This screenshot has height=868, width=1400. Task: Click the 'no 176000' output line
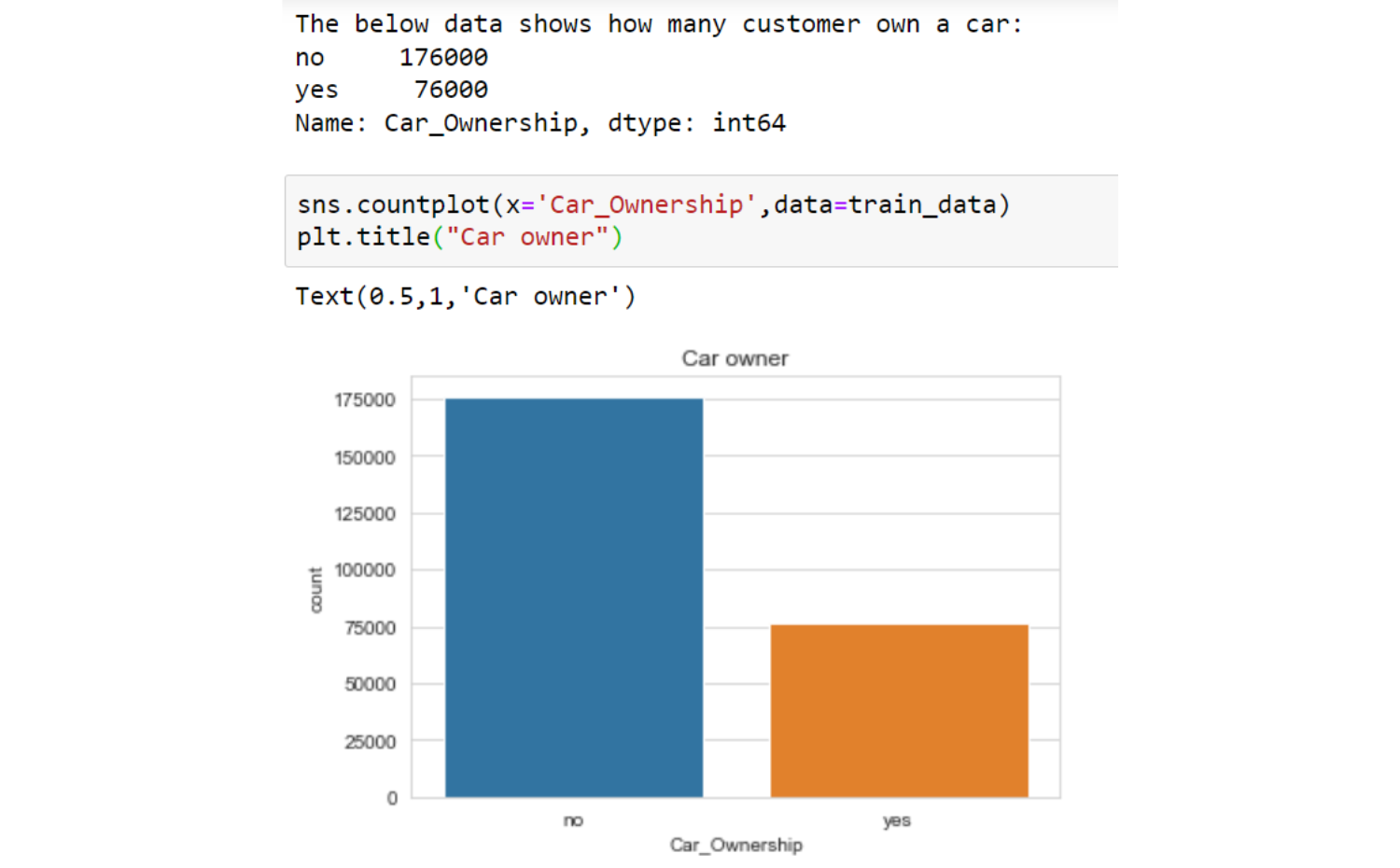[x=392, y=57]
